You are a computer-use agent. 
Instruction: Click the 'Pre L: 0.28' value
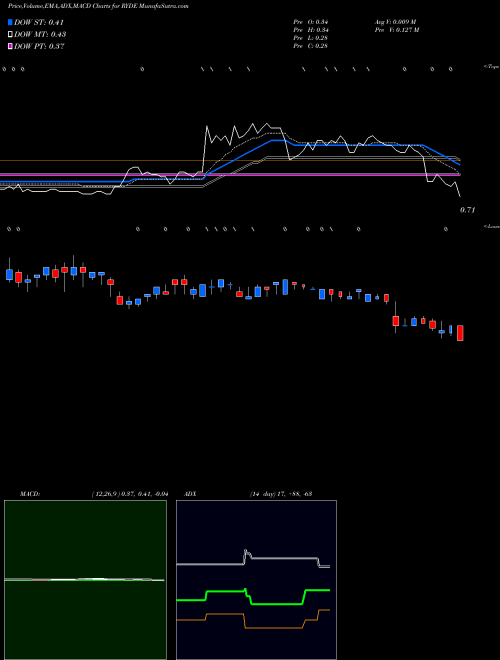click(x=311, y=38)
